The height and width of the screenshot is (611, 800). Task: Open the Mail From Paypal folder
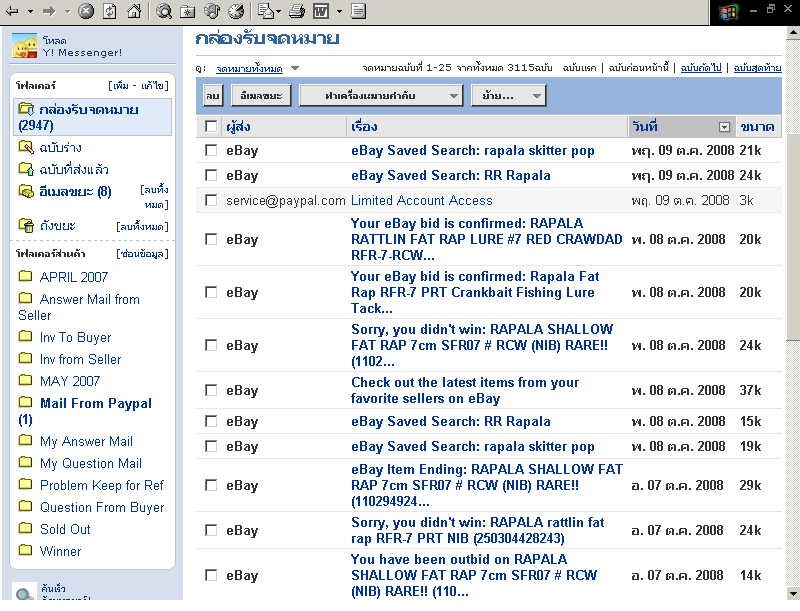[85, 411]
